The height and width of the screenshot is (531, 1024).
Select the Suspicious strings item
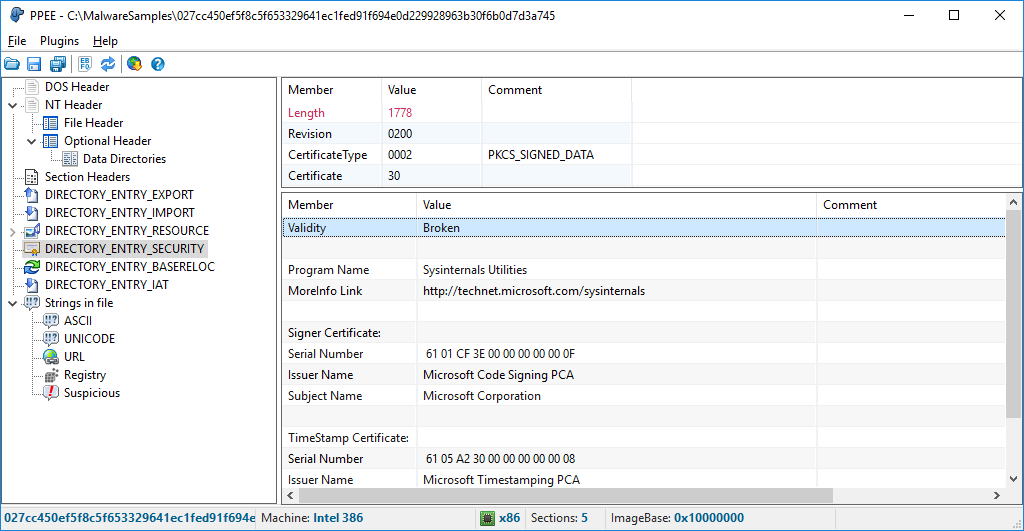(x=92, y=393)
